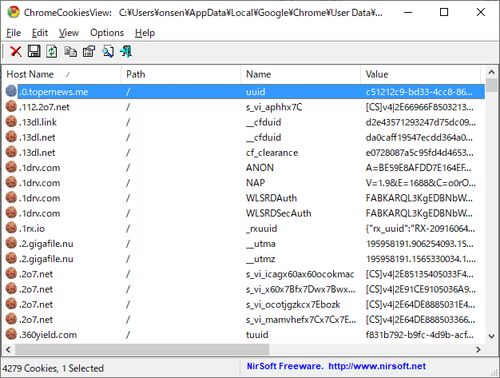
Task: Sort by Name column header
Action: [x=300, y=74]
